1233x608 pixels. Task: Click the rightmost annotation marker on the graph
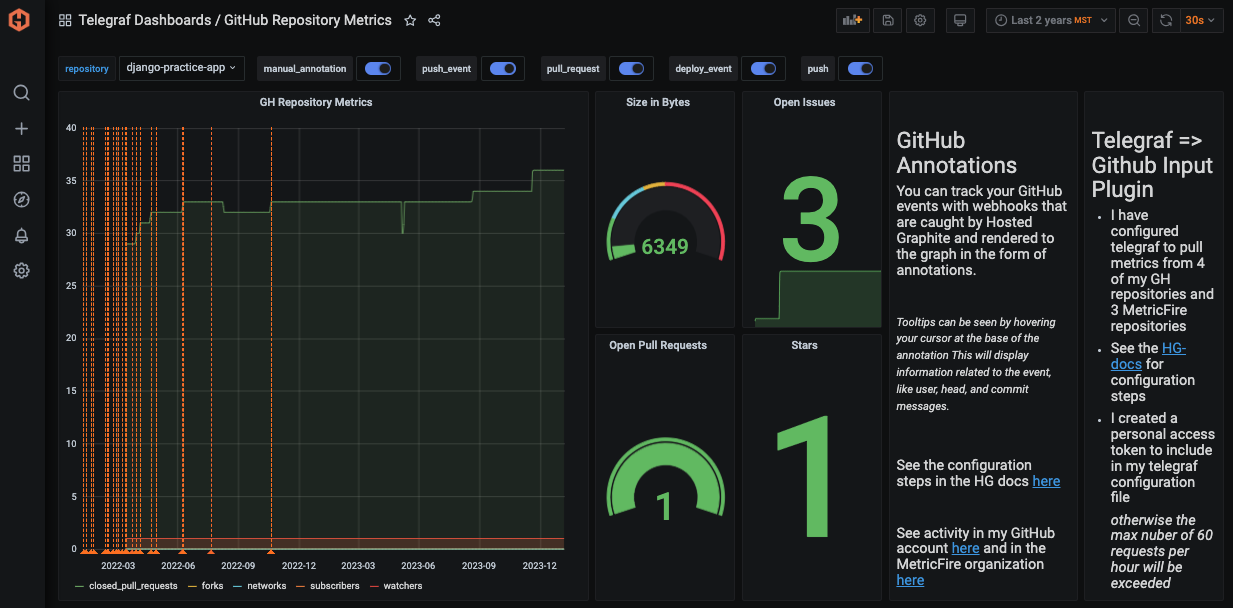point(271,550)
